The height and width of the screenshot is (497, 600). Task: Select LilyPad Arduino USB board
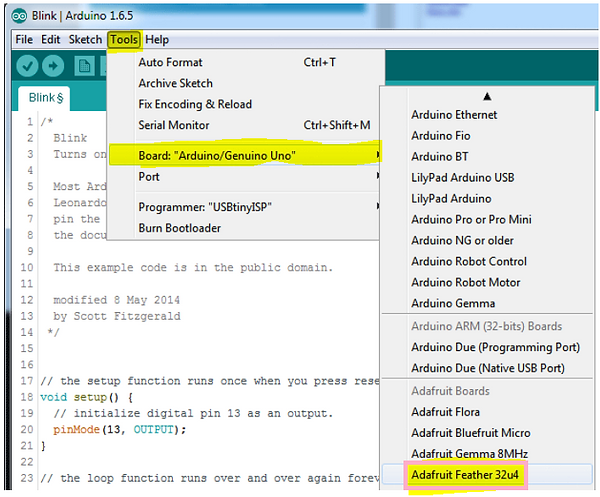tap(487, 178)
